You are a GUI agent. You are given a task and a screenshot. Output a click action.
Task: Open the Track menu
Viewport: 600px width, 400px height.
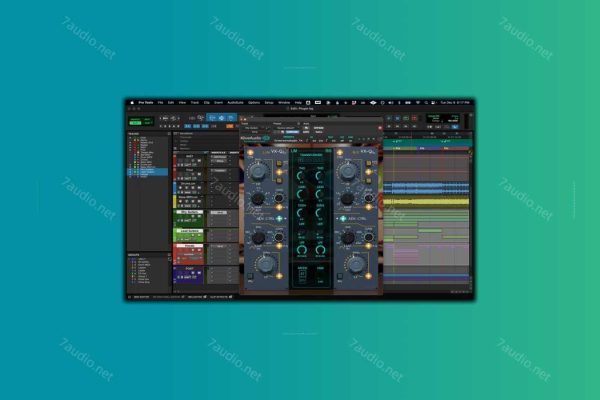[195, 103]
